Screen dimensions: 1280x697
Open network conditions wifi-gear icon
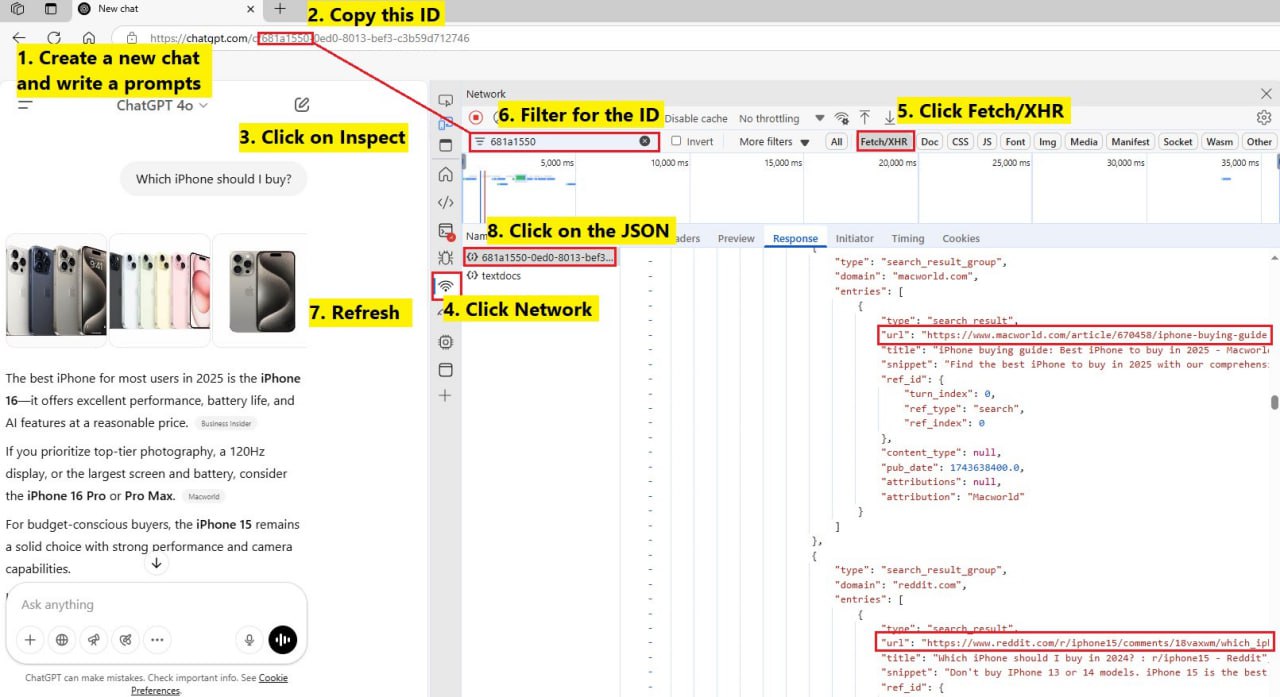[x=842, y=118]
